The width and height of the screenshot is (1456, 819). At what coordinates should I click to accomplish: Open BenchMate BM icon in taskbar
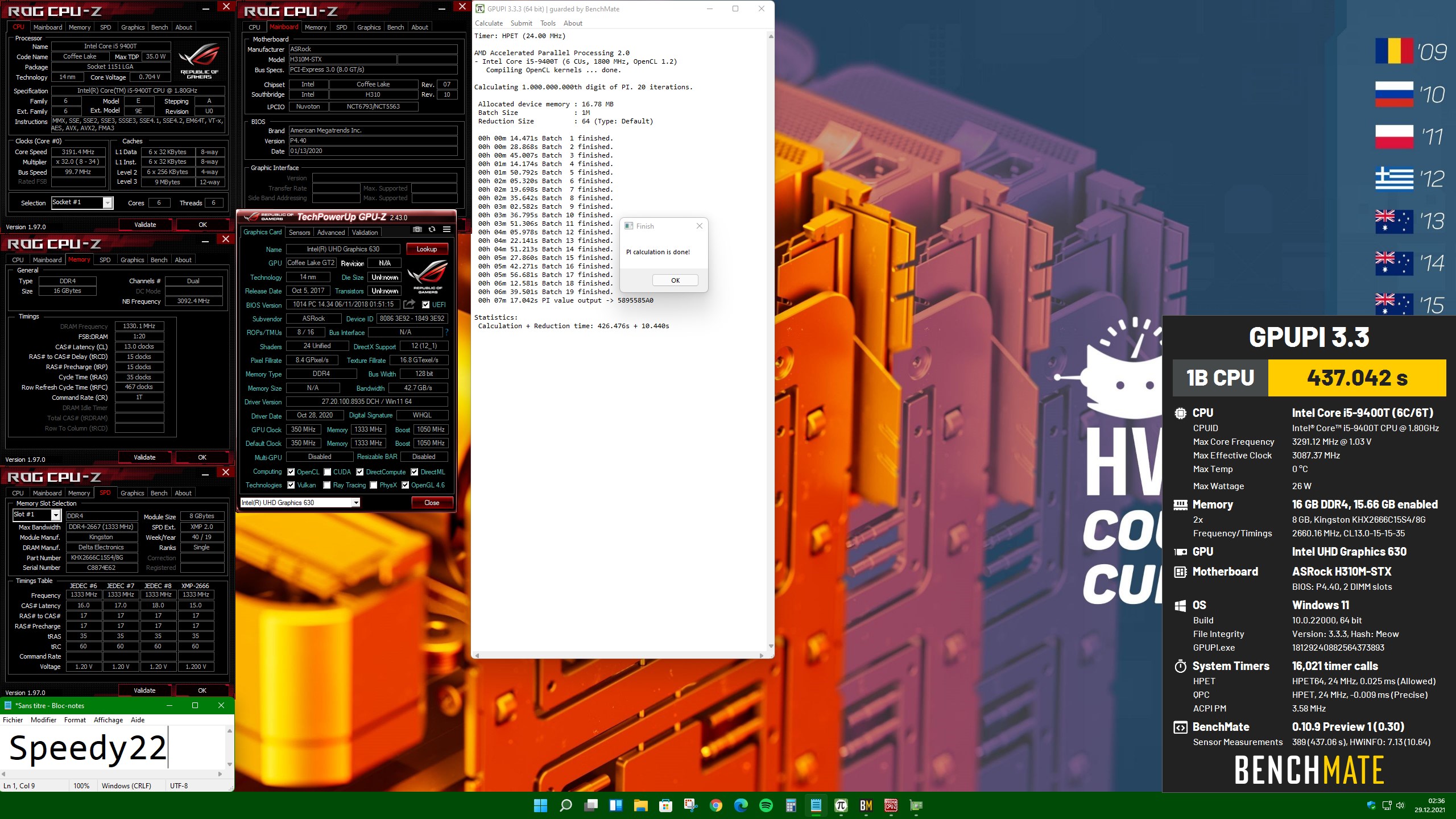866,805
